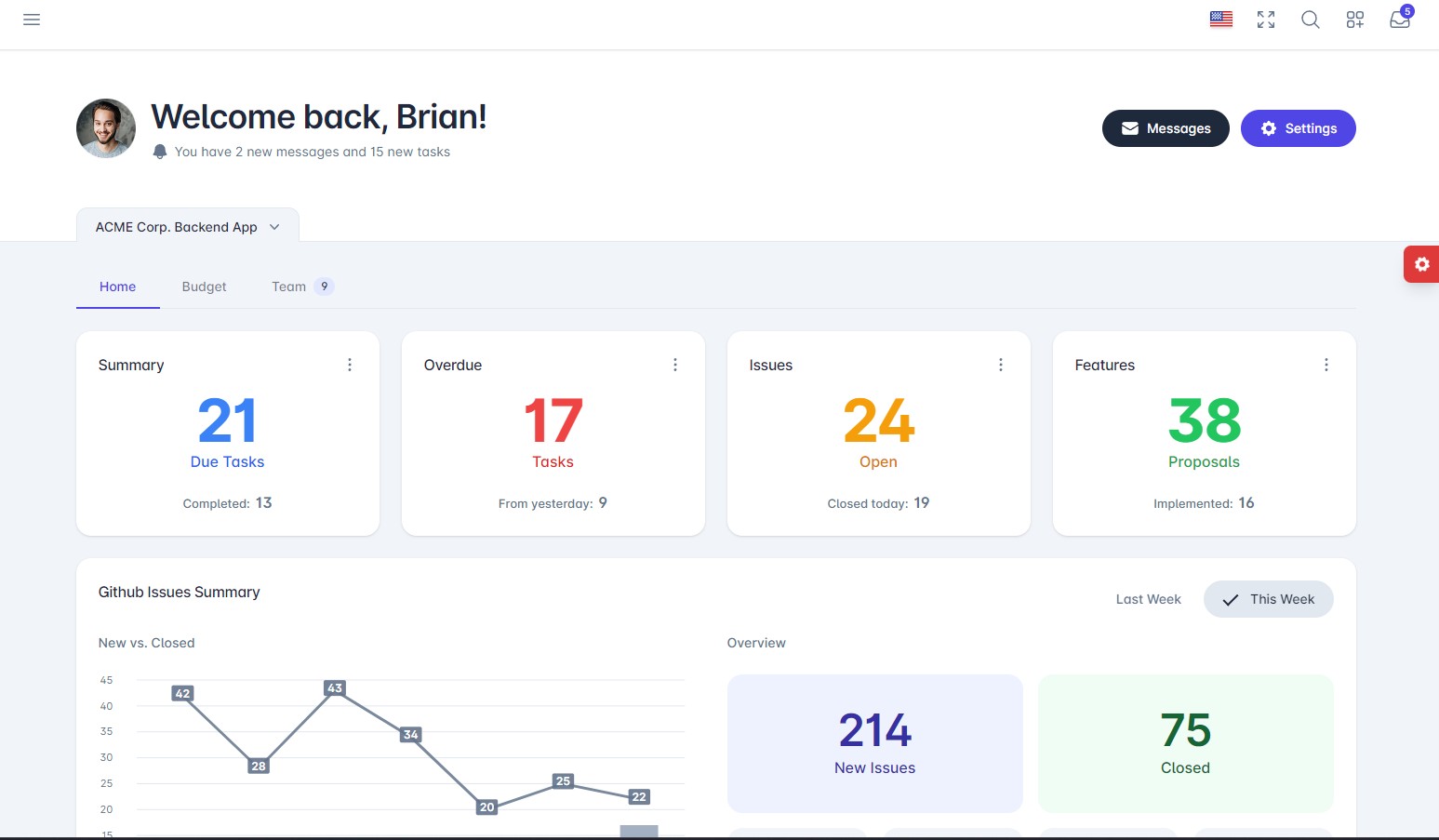Click the 17 overdue Tasks number
This screenshot has width=1439, height=840.
point(553,420)
